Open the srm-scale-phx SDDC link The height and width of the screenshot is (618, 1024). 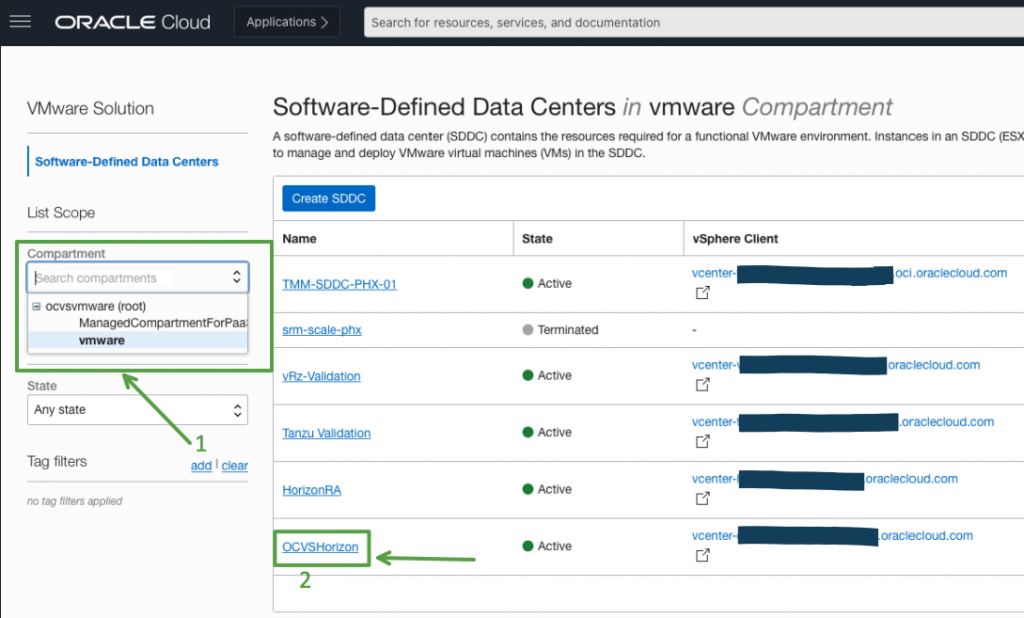(x=321, y=330)
